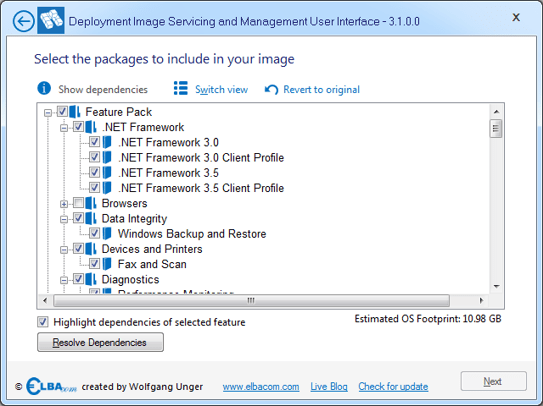Click the Estimated OS Footprint 10.98 GB text
Image resolution: width=543 pixels, height=406 pixels.
(x=428, y=319)
